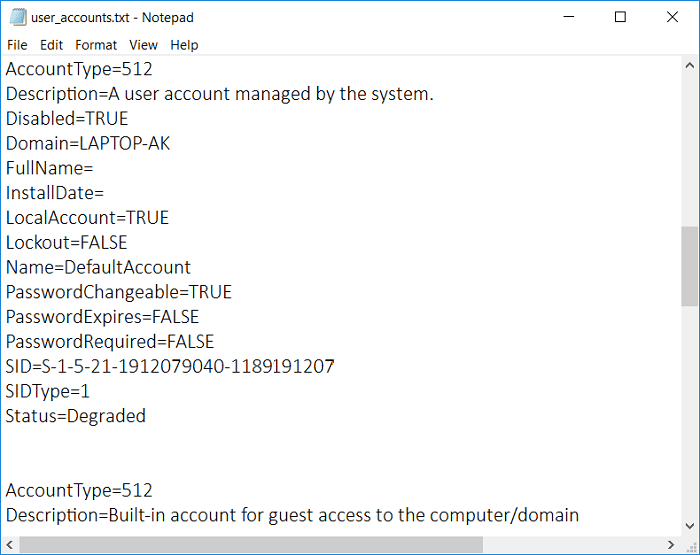The image size is (700, 555).
Task: Click the horizontal scrollbar thumb
Action: click(250, 545)
